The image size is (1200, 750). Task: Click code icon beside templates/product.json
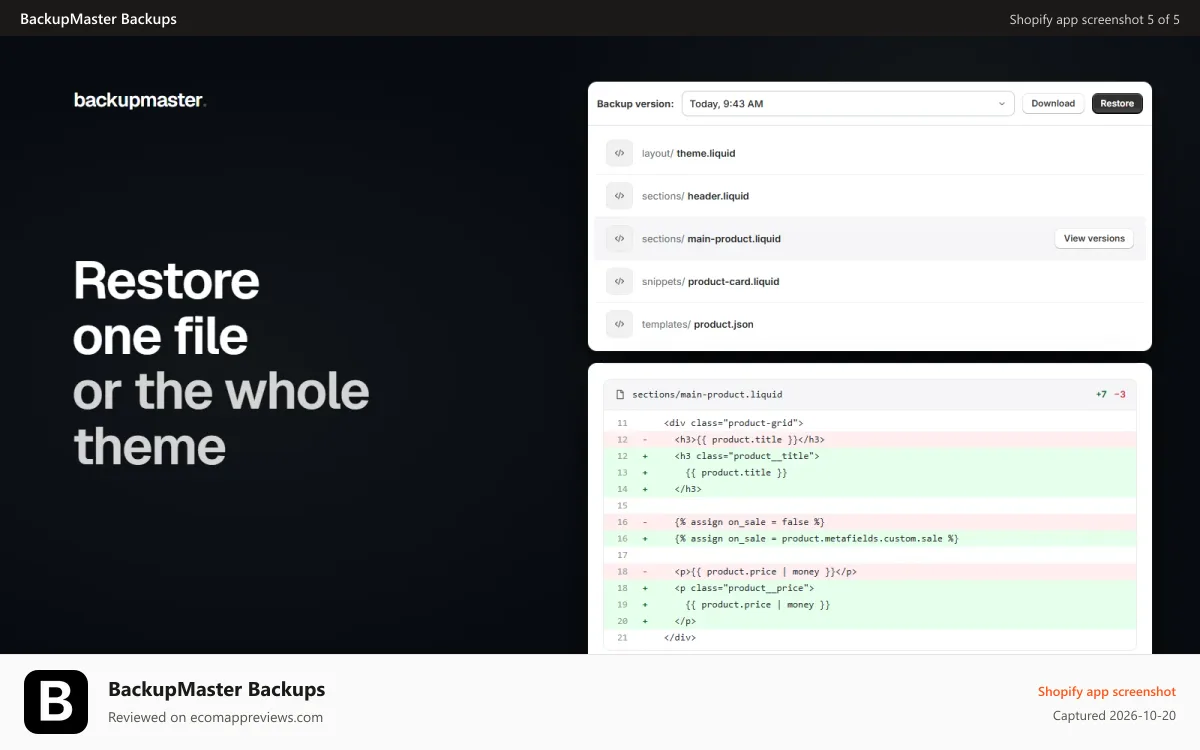pos(619,324)
